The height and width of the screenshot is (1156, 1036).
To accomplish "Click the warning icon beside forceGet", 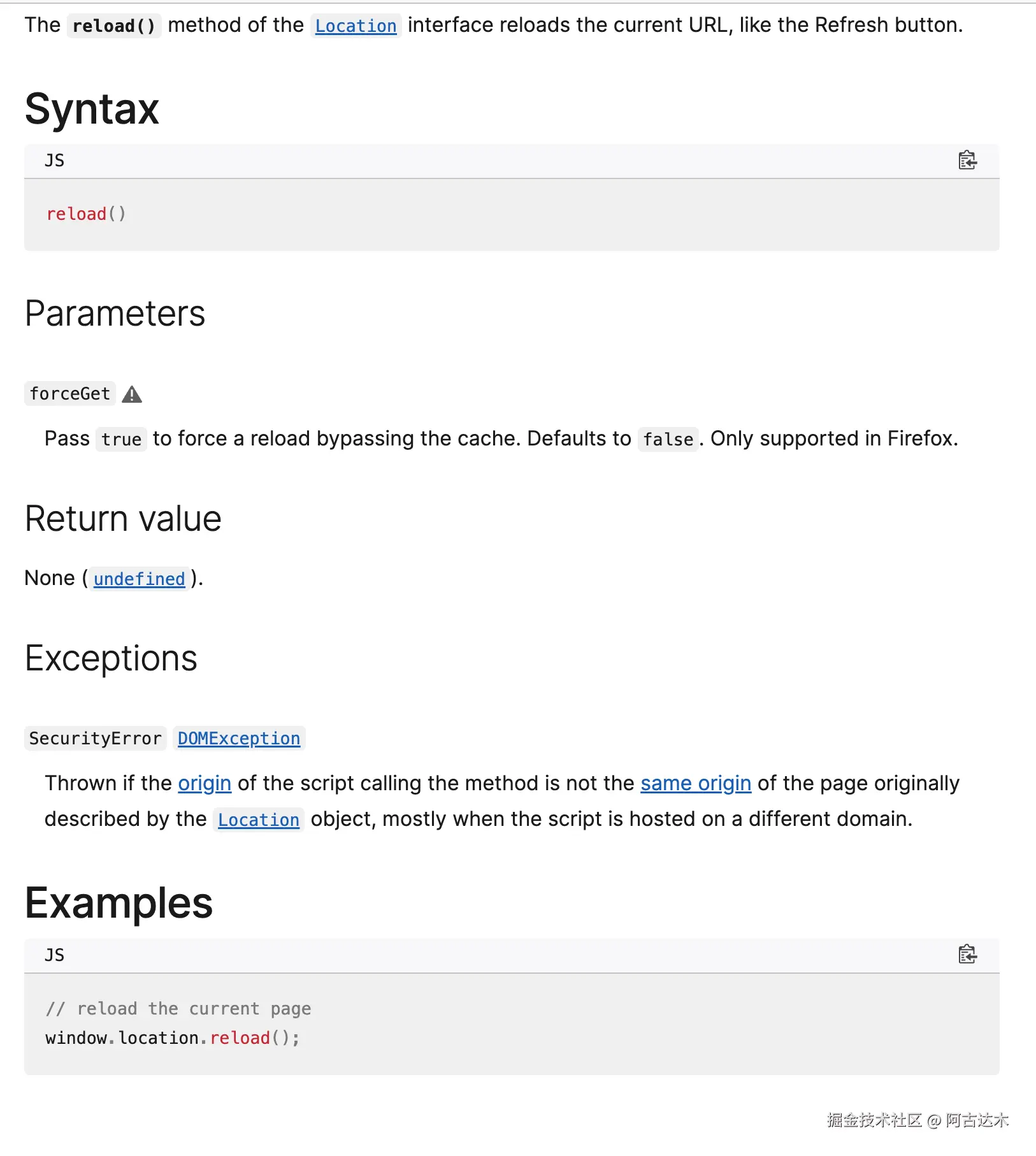I will 132,394.
